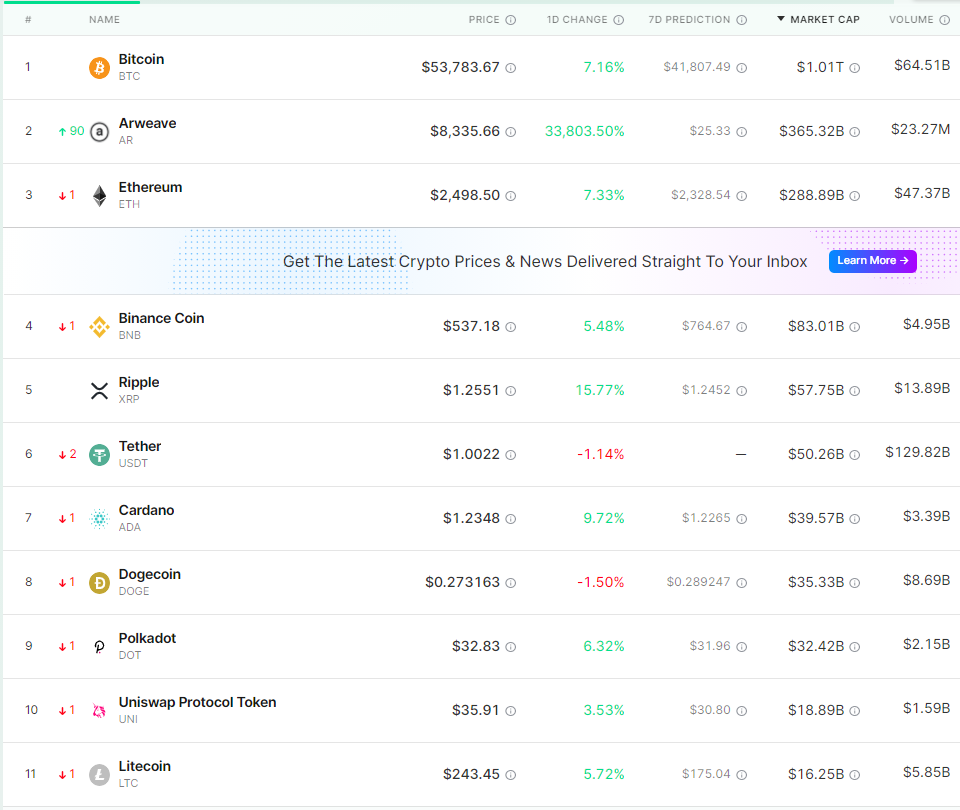Click Binance Coin 7D prediction $764.67
This screenshot has height=810, width=960.
pos(706,326)
